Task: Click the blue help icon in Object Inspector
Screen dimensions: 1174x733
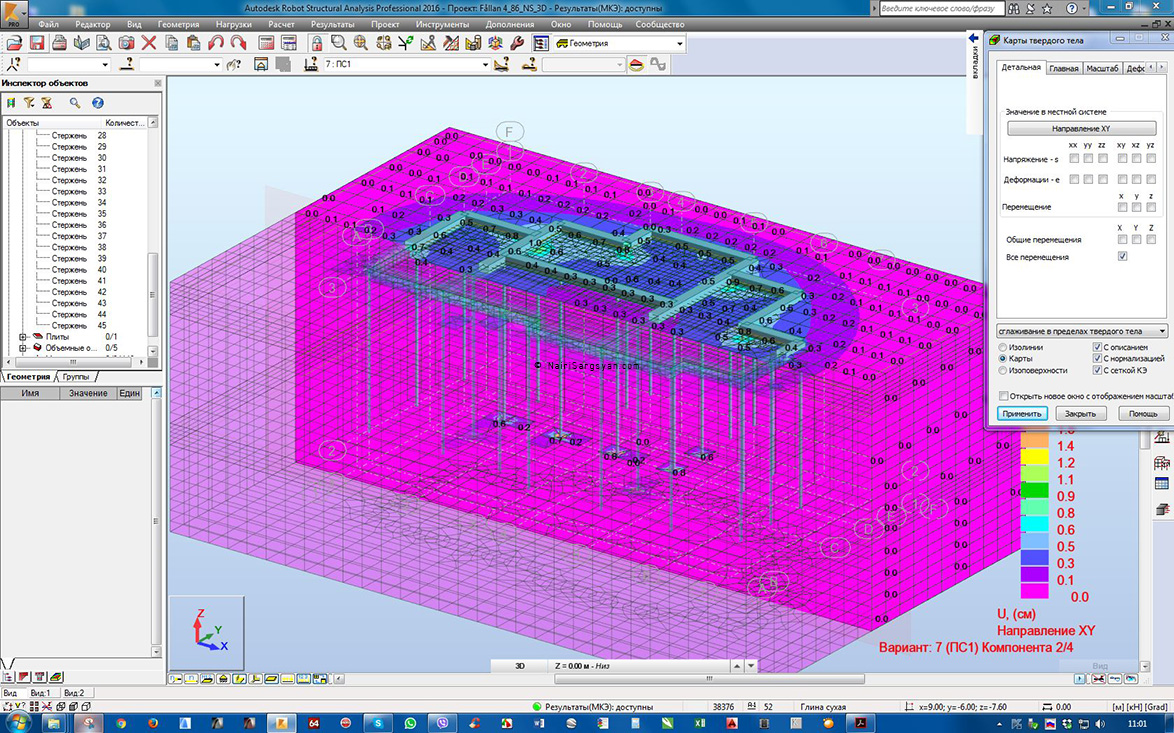Action: (x=97, y=103)
